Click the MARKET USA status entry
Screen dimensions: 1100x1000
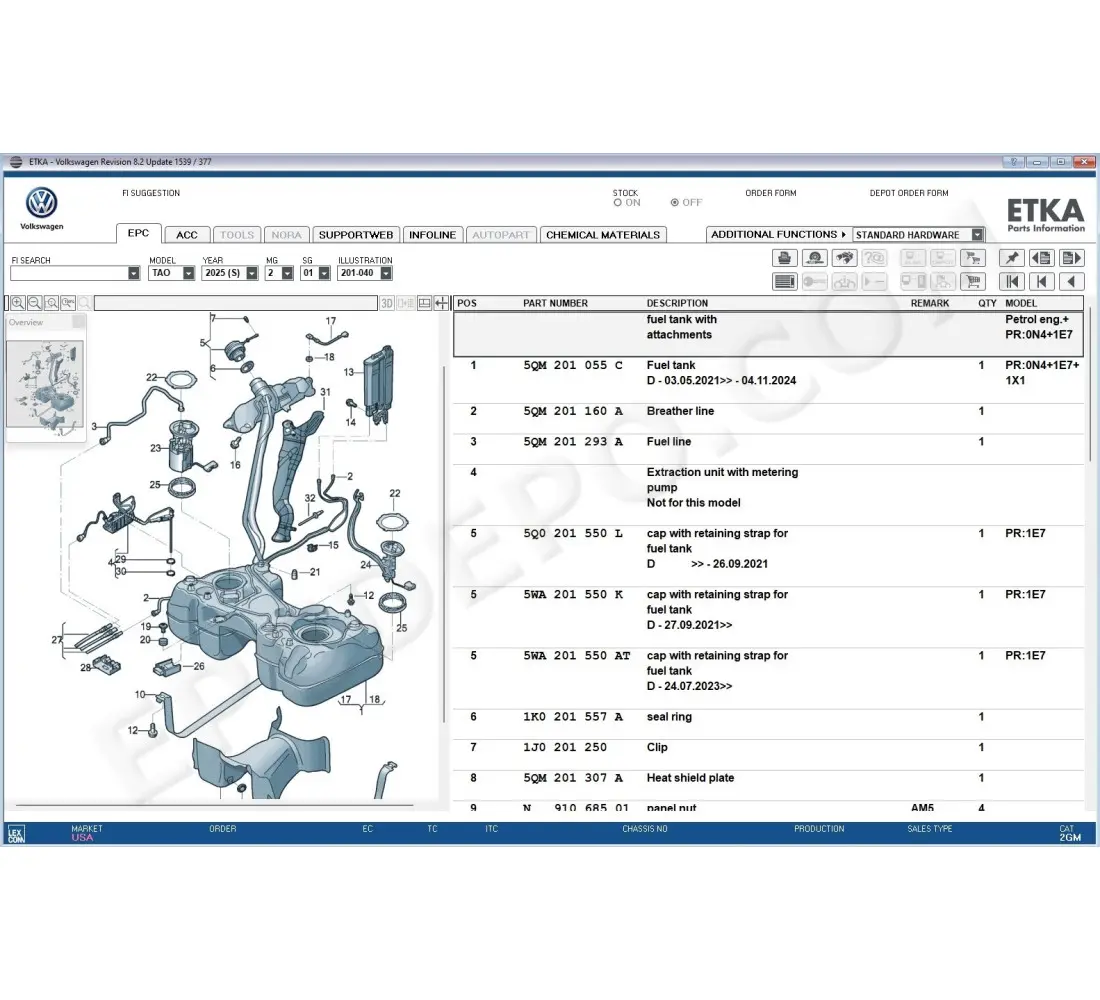86,833
